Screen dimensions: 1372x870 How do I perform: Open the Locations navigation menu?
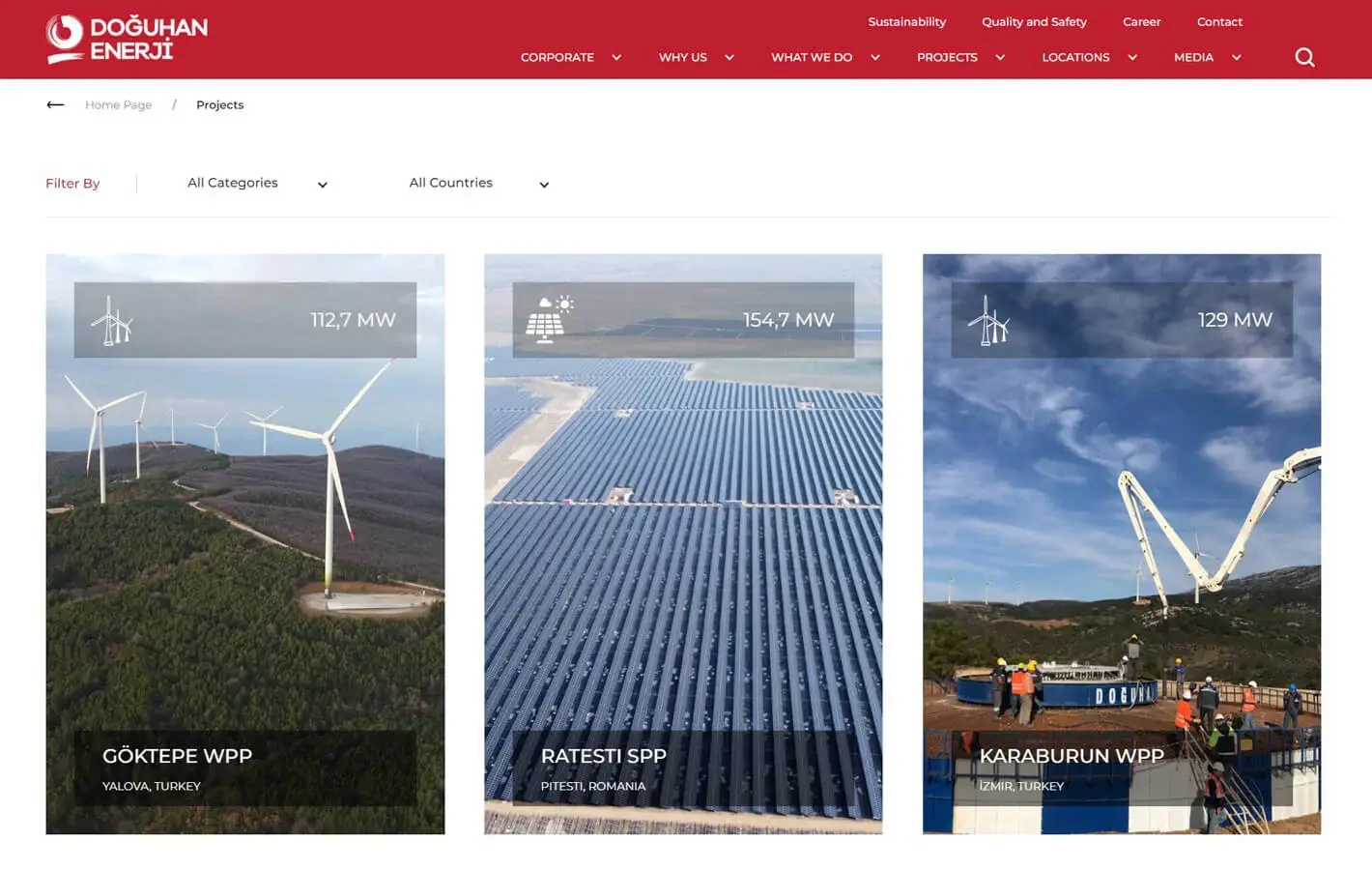pyautogui.click(x=1075, y=58)
